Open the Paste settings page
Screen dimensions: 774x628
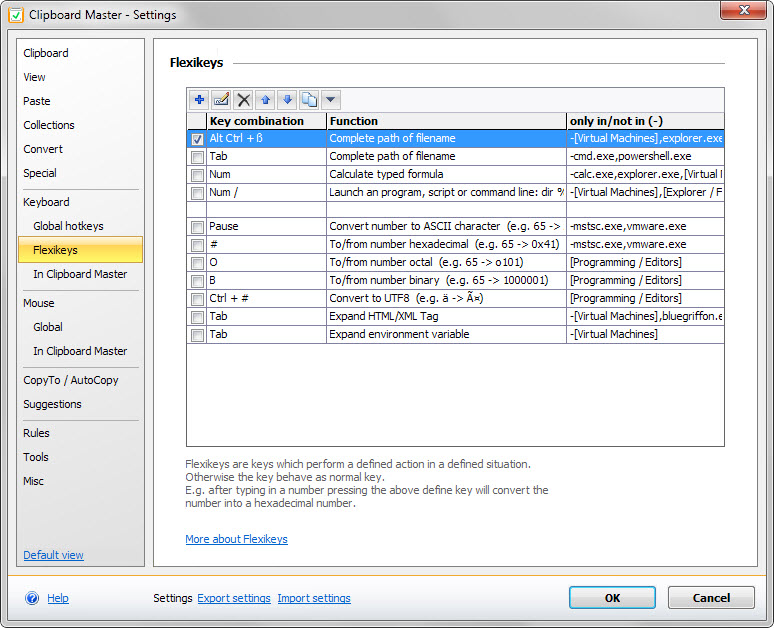[37, 101]
